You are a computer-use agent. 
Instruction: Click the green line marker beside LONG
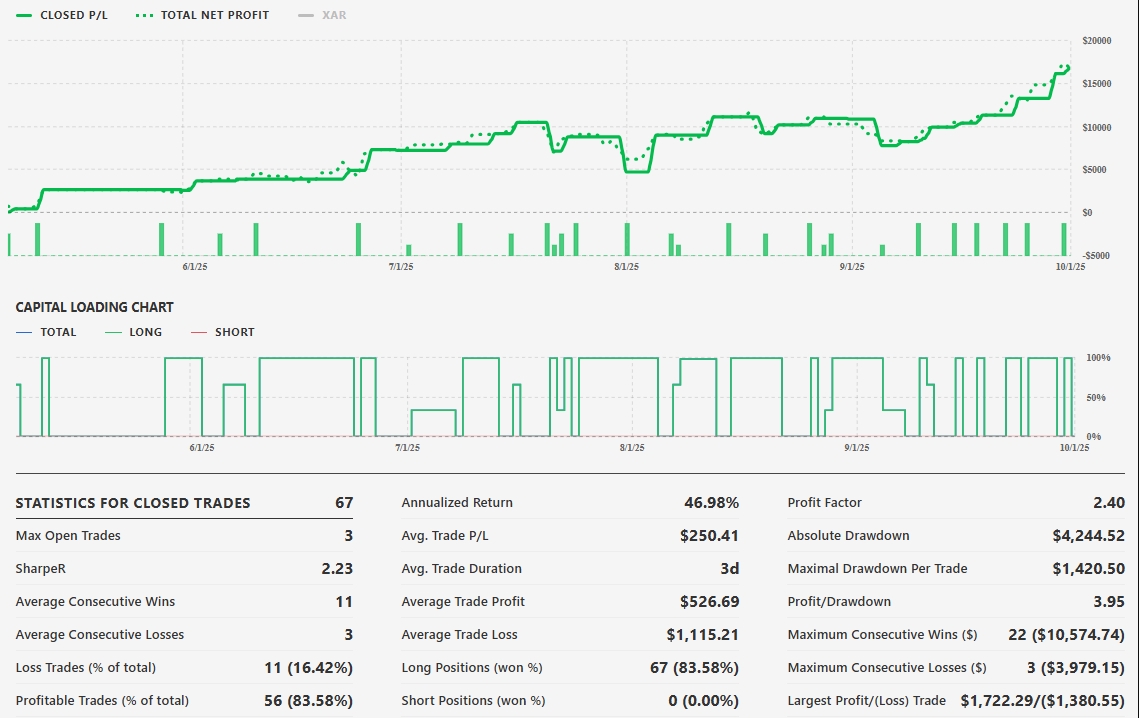tap(113, 332)
